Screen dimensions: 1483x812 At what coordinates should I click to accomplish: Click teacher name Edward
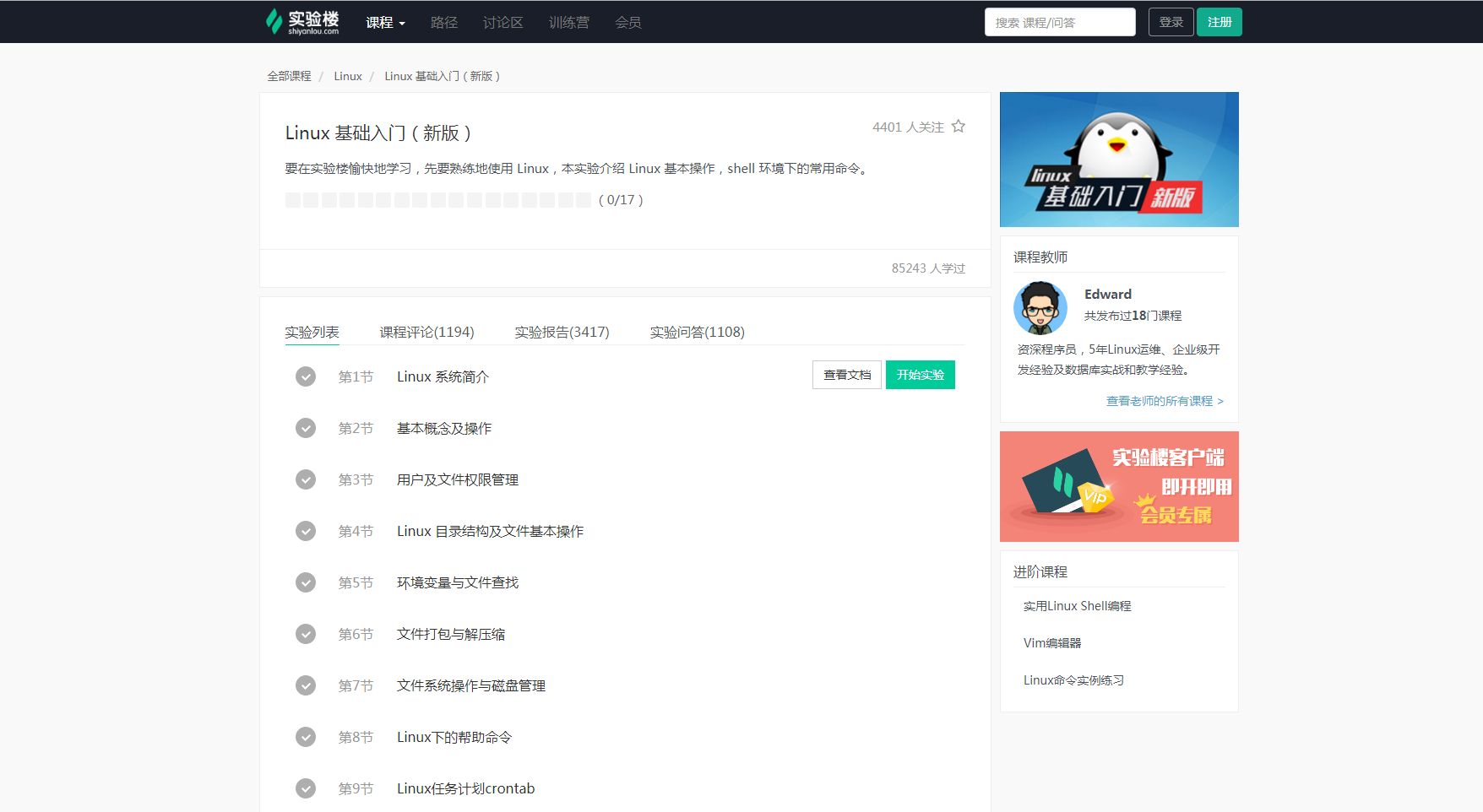click(x=1108, y=294)
